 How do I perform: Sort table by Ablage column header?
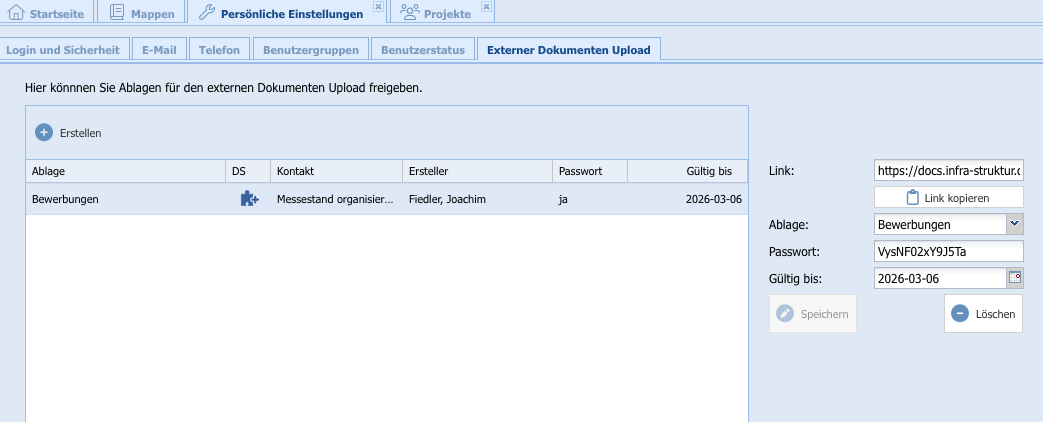[125, 171]
